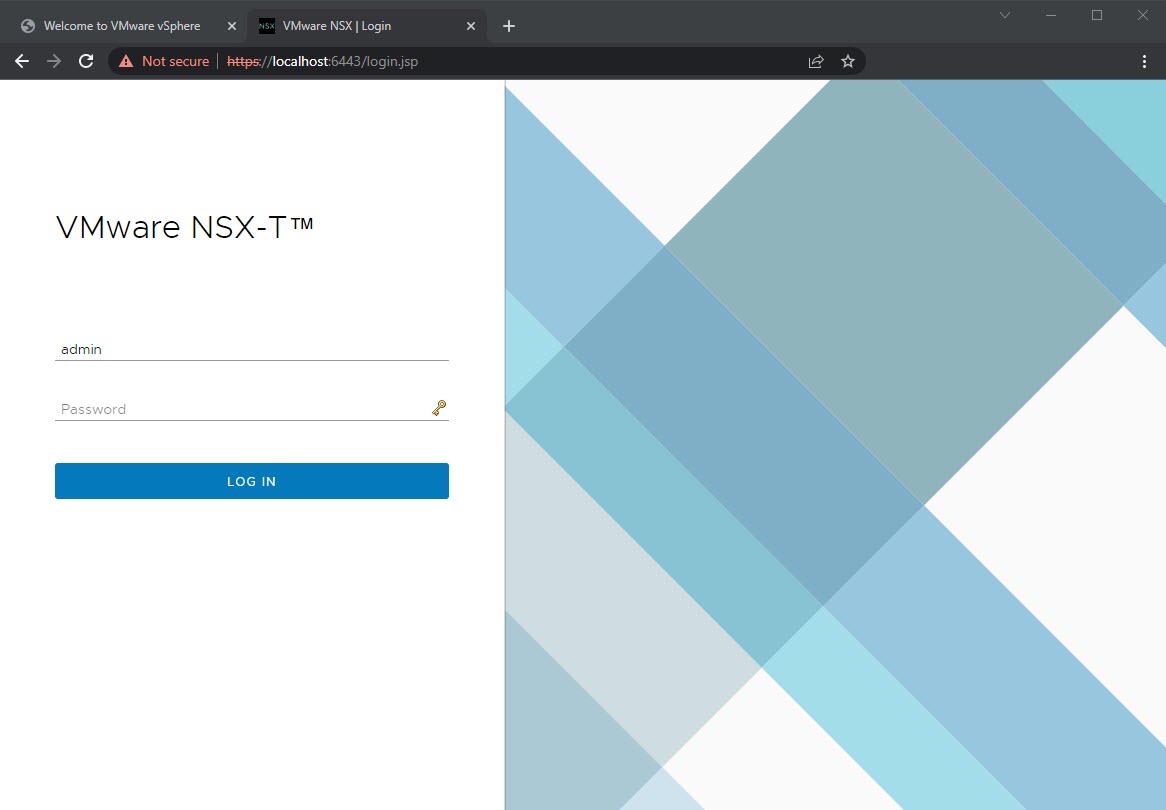Open a new browser tab

click(x=508, y=25)
